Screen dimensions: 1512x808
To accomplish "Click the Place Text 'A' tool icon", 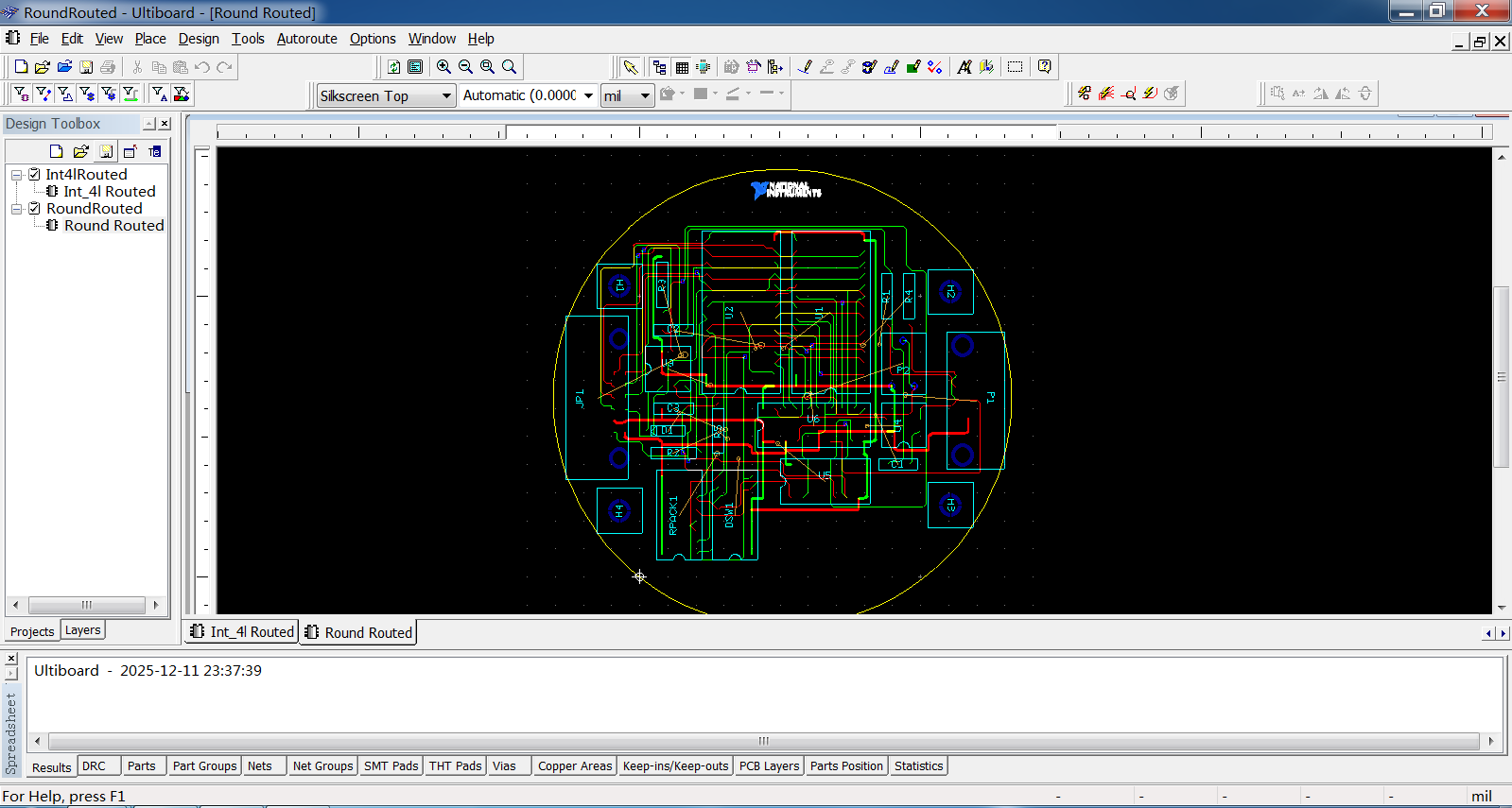I will coord(964,67).
